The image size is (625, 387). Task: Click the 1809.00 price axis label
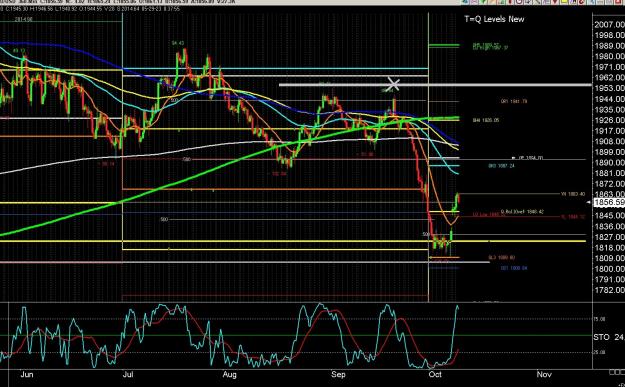tap(609, 259)
